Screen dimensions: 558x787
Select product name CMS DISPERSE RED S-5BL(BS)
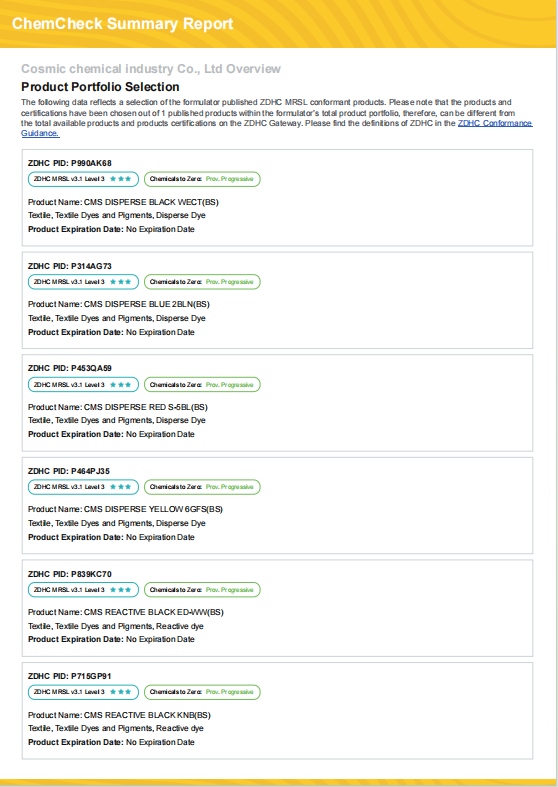pos(146,407)
